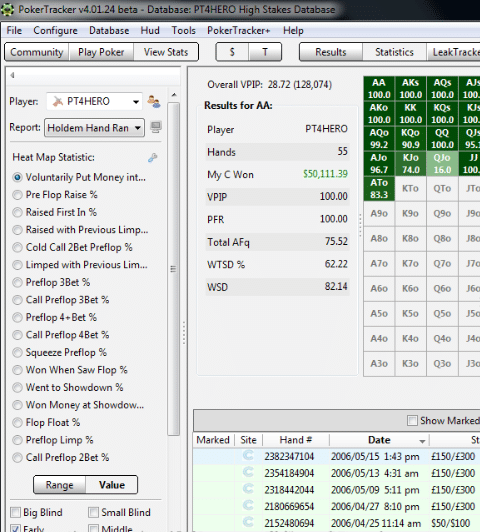Viewport: 480px width, 532px height.
Task: Click site icon for hand 2382347104
Action: [248, 456]
